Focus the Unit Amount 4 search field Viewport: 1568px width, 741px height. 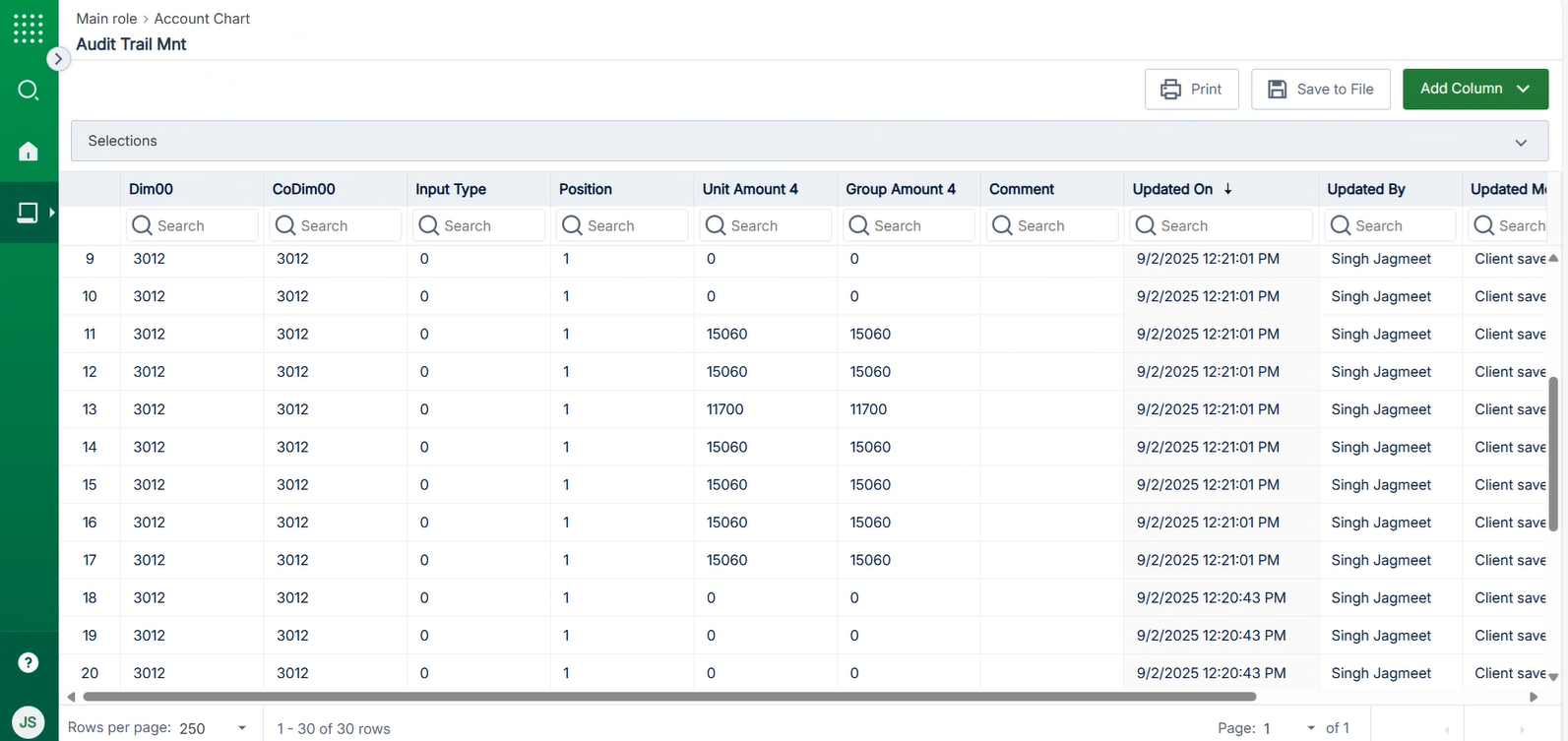pos(766,225)
